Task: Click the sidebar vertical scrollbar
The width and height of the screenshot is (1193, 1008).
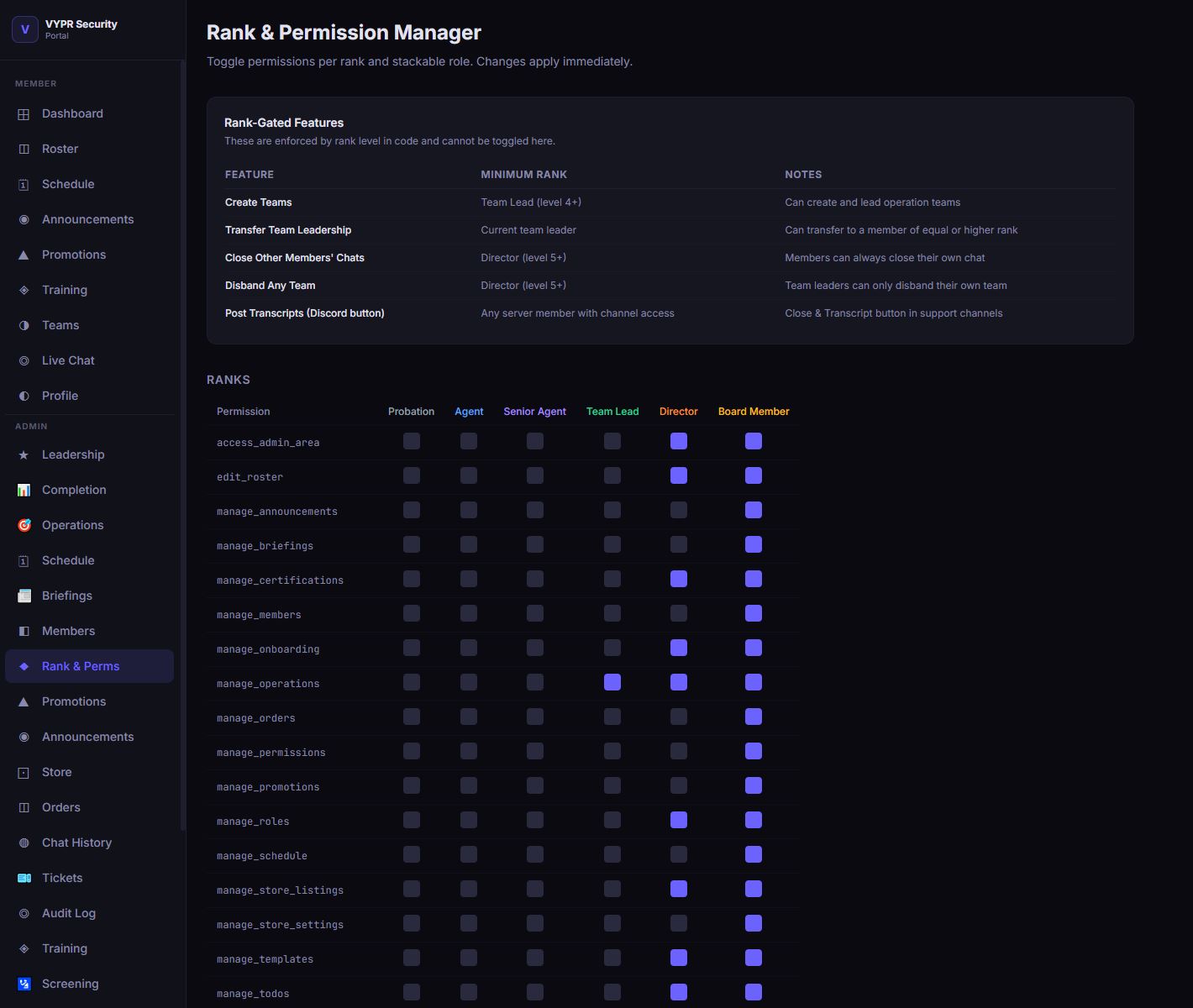Action: click(183, 445)
